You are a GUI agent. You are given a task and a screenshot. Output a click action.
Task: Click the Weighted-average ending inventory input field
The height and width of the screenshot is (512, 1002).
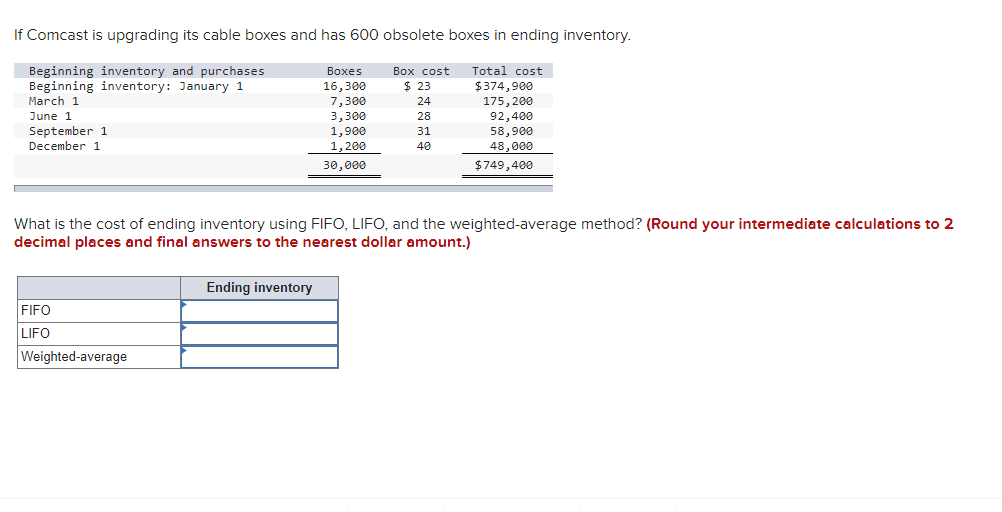[259, 357]
